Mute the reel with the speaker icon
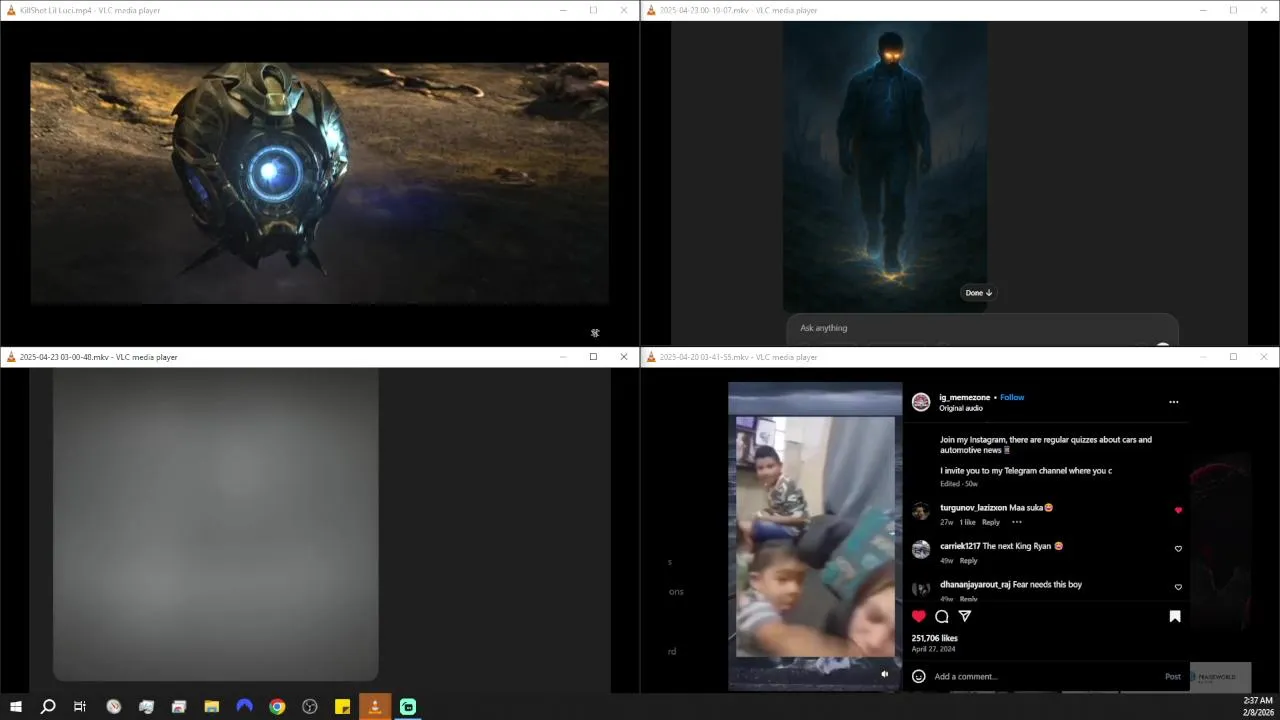 pos(884,674)
